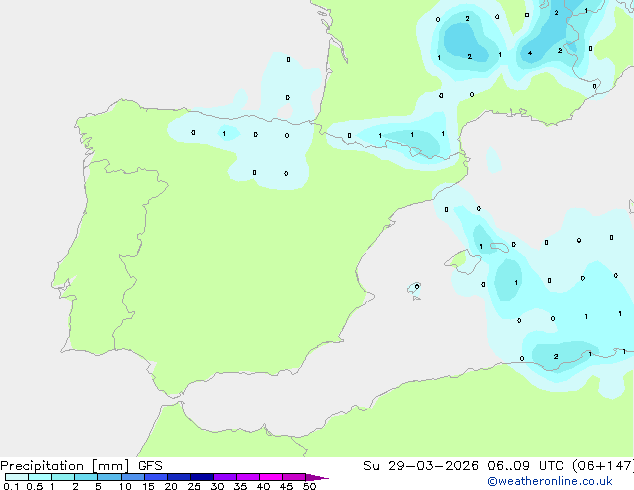
Task: Pick the purple swatch between 30 and 35
Action: tap(225, 477)
